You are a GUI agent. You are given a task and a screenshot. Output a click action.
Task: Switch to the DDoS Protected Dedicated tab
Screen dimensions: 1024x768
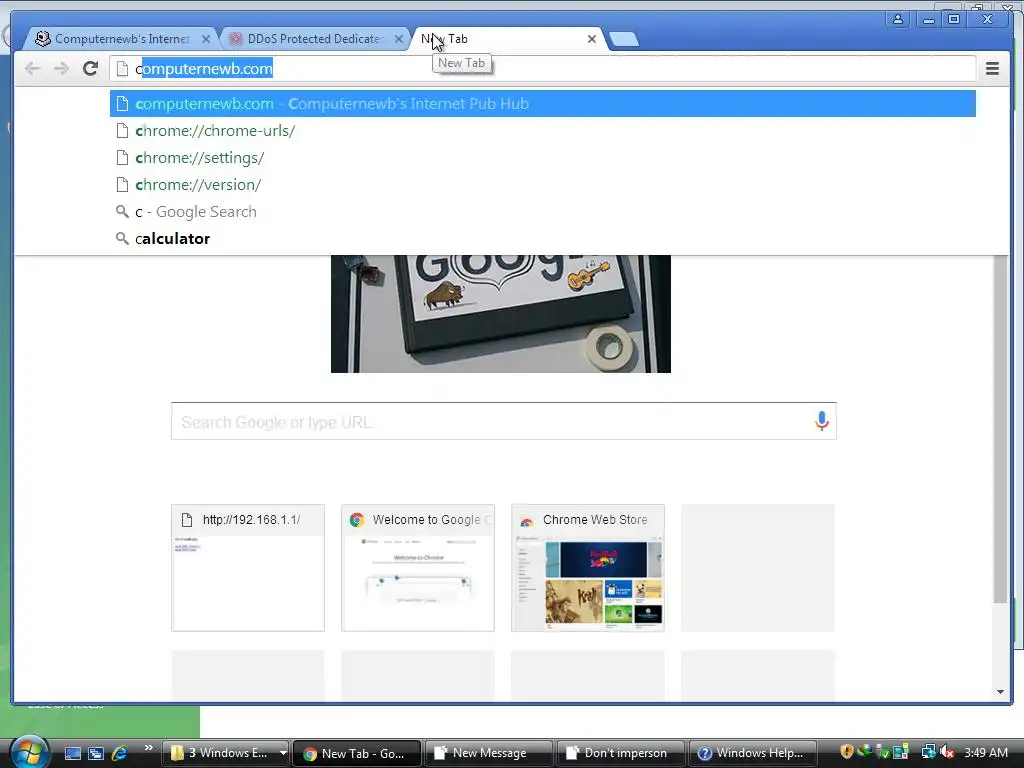(315, 39)
